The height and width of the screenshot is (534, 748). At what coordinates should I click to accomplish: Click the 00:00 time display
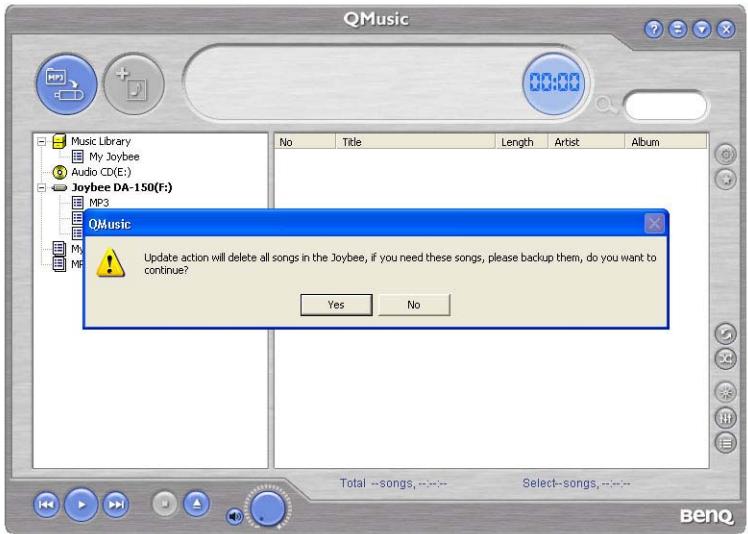[554, 83]
